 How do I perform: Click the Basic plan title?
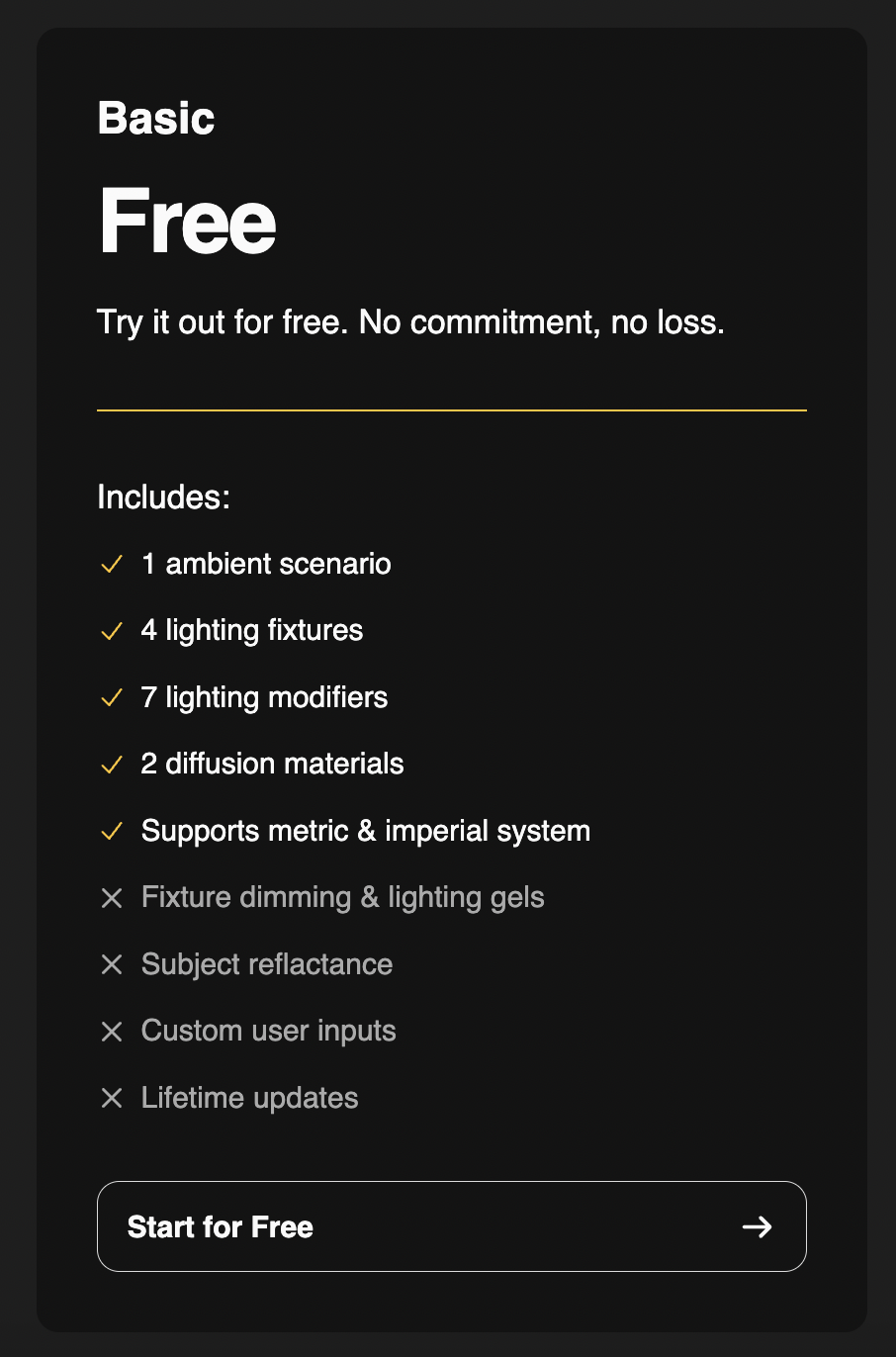point(156,119)
